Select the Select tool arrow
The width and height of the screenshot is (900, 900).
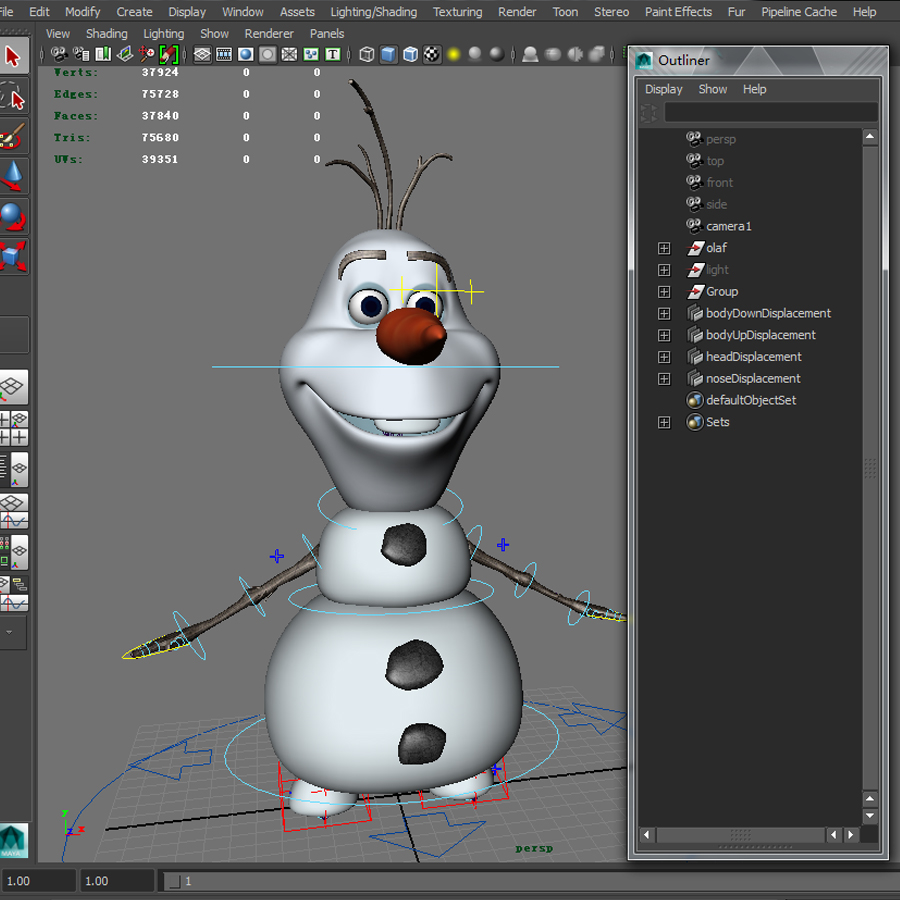click(13, 57)
